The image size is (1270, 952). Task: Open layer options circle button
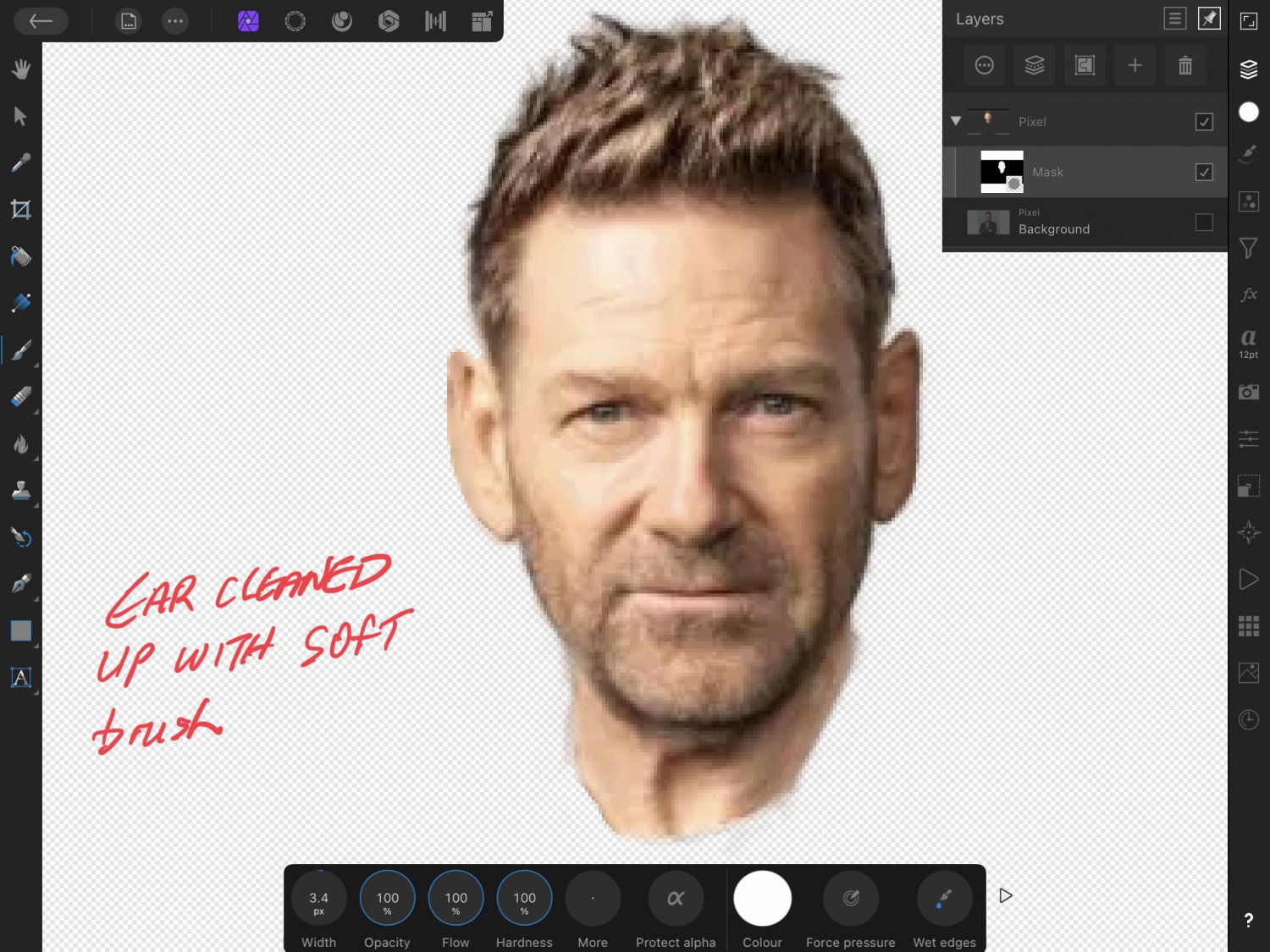coord(984,65)
